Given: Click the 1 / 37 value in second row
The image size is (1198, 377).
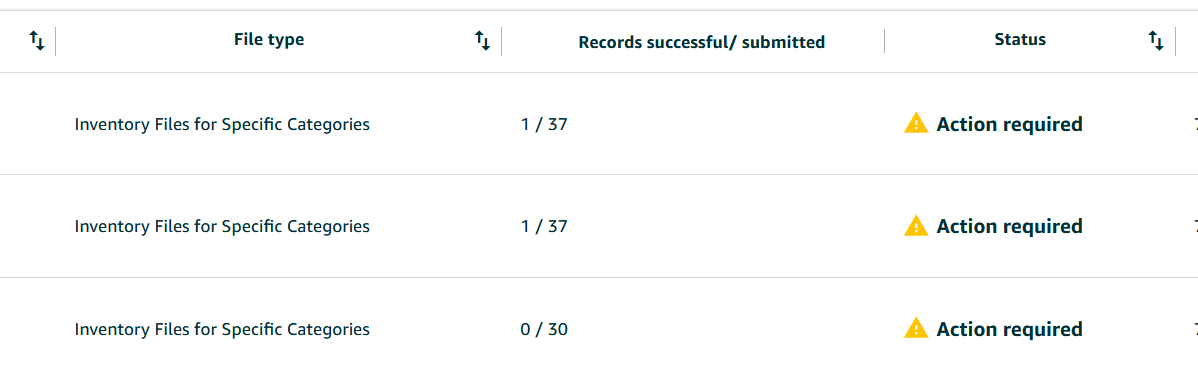Looking at the screenshot, I should click(x=544, y=226).
